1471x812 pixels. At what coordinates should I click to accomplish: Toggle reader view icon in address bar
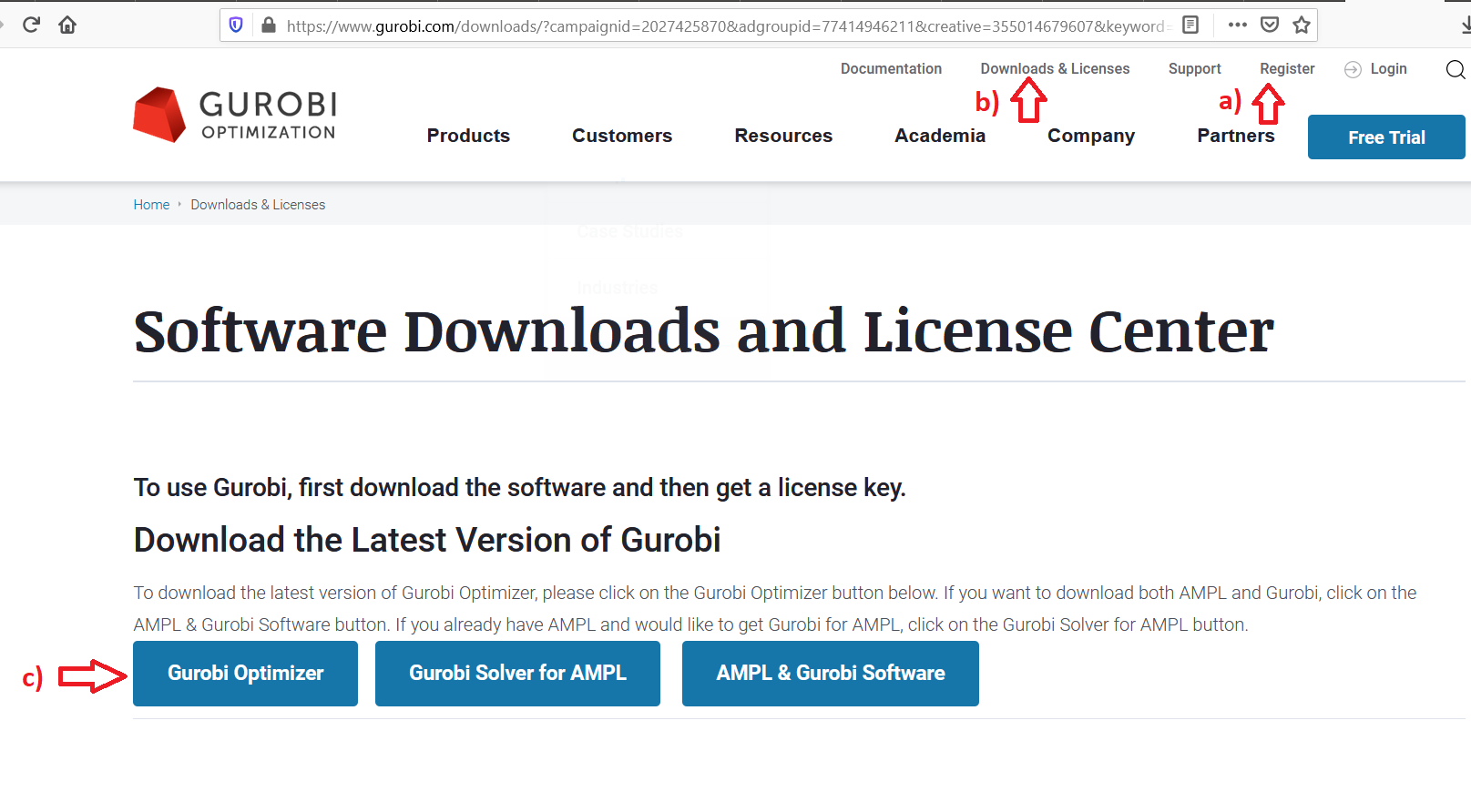(1190, 25)
